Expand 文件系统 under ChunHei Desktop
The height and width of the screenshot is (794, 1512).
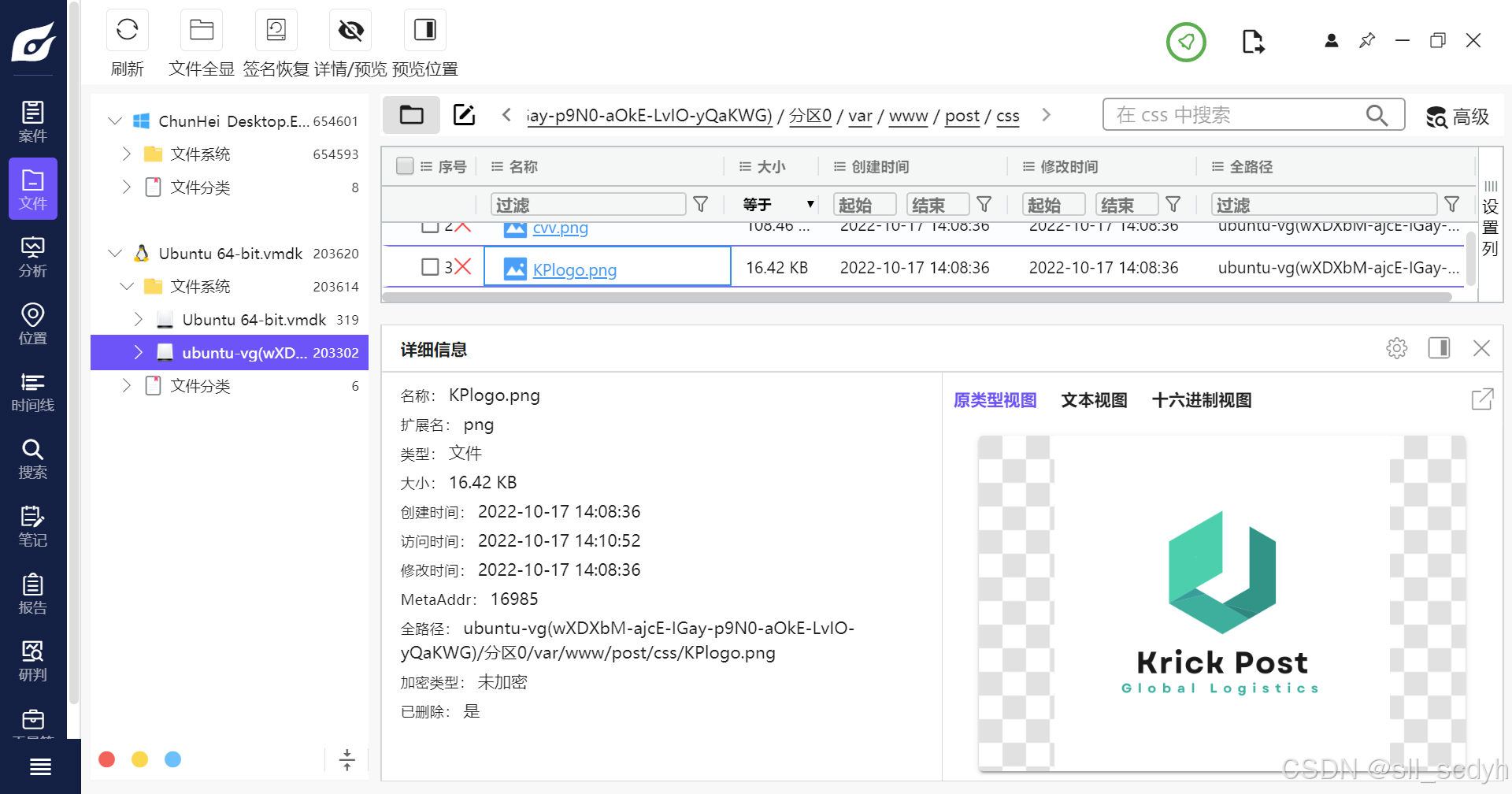(x=127, y=154)
